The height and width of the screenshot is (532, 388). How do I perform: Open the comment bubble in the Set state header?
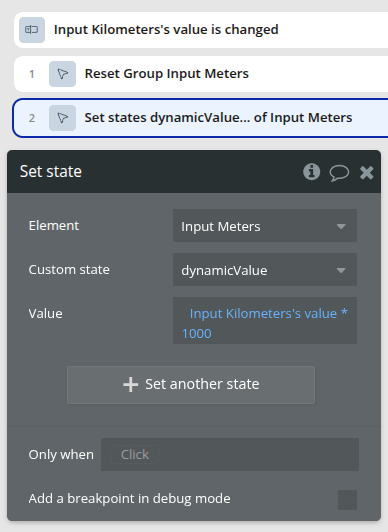[339, 172]
